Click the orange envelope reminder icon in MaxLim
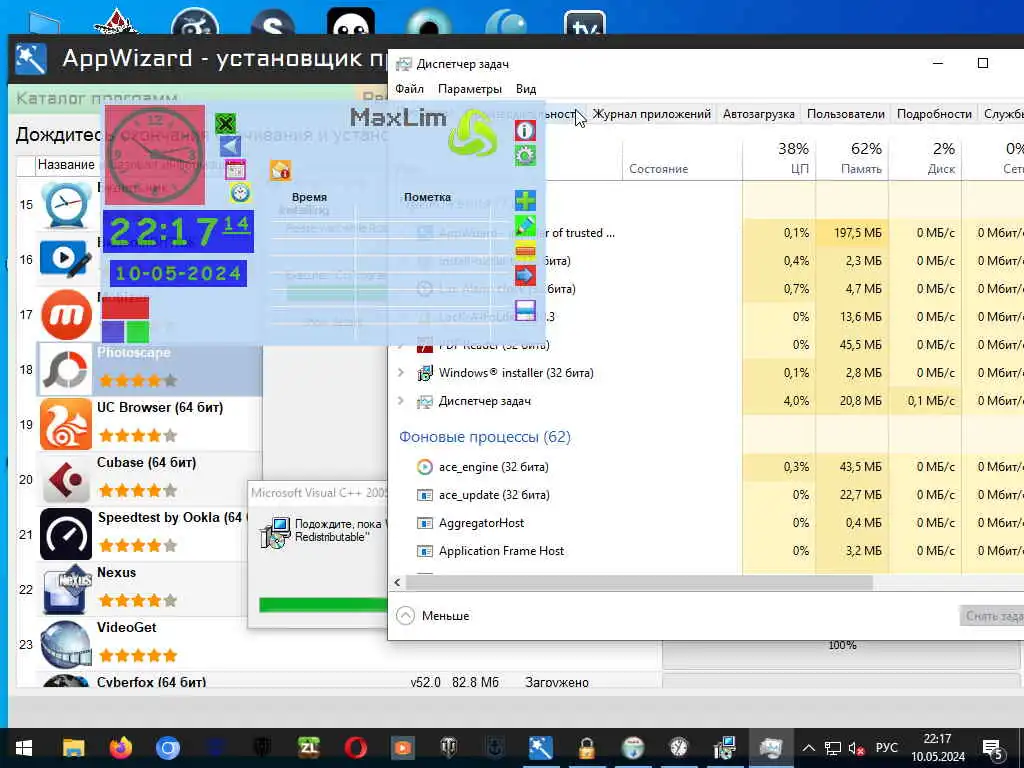1024x768 pixels. click(280, 171)
